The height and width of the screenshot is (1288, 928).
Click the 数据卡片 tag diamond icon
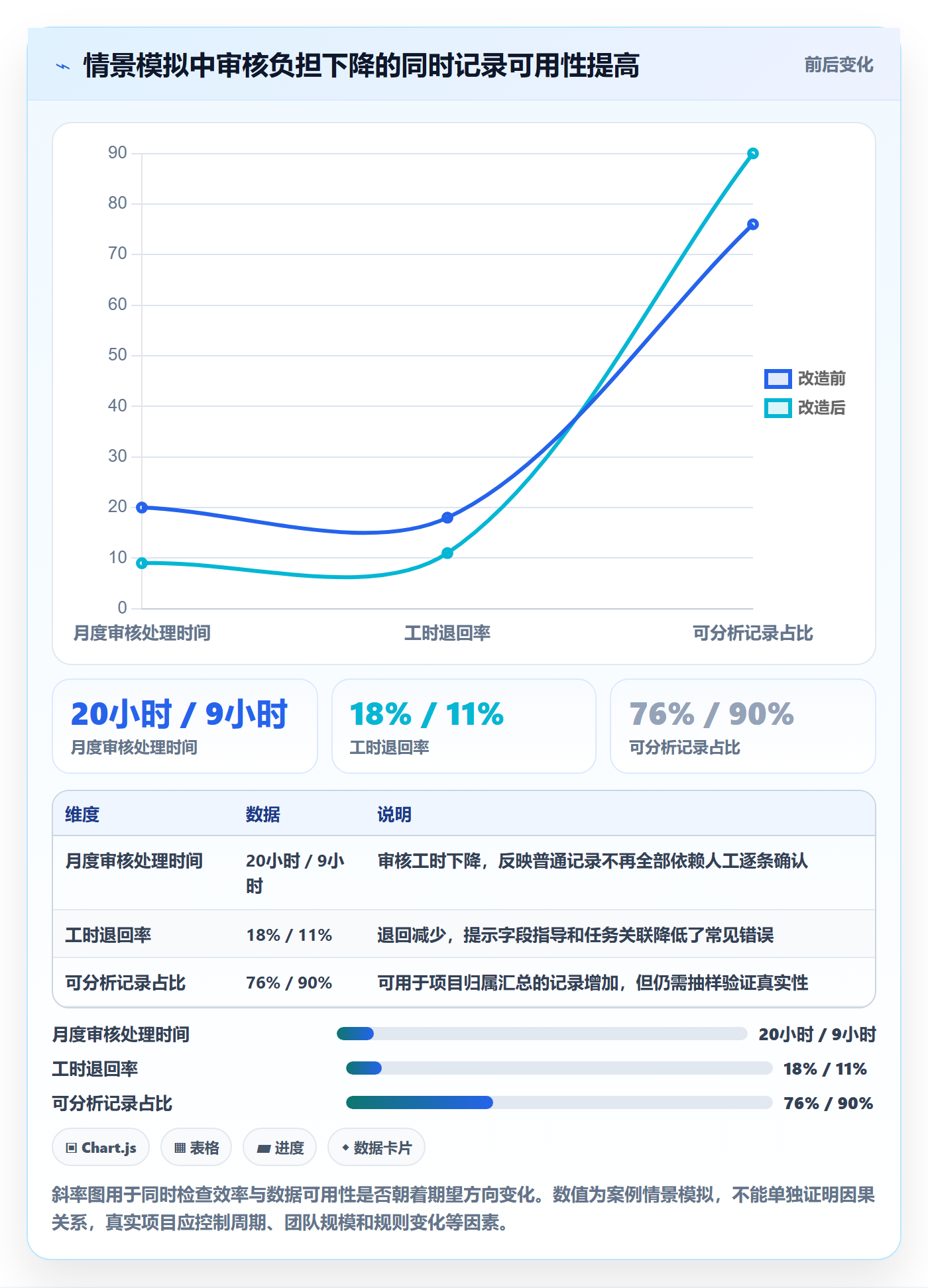(345, 1148)
